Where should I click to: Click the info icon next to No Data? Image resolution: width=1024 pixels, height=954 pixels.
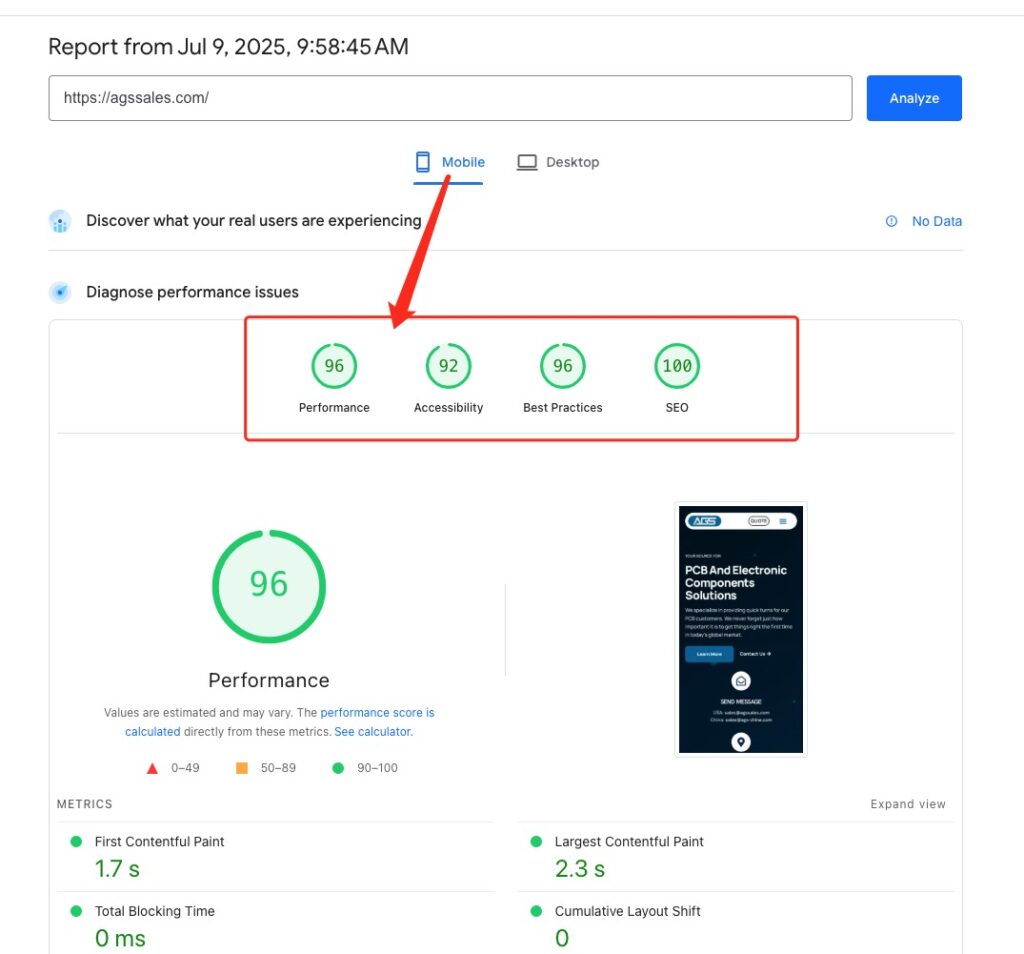891,221
